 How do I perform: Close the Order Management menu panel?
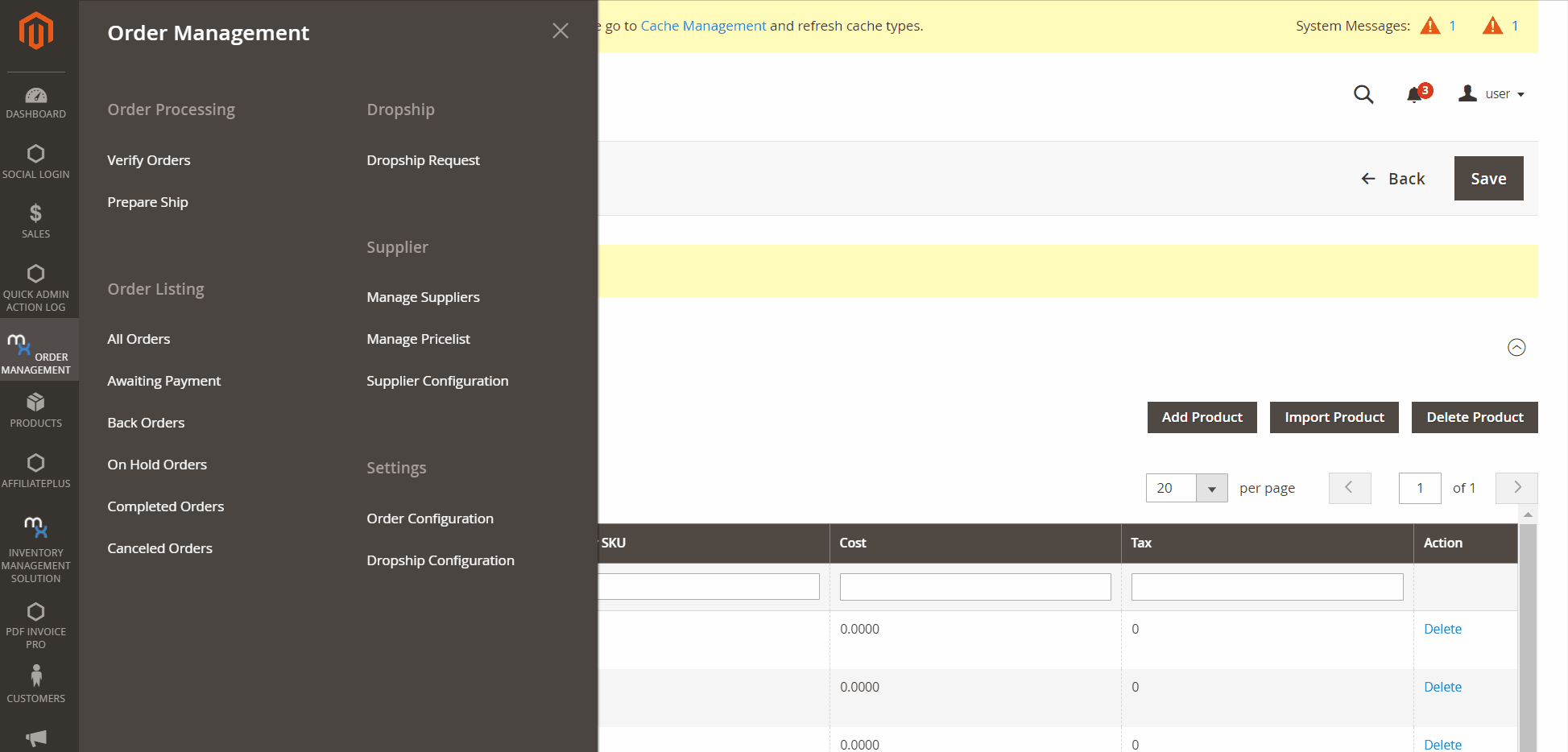561,31
